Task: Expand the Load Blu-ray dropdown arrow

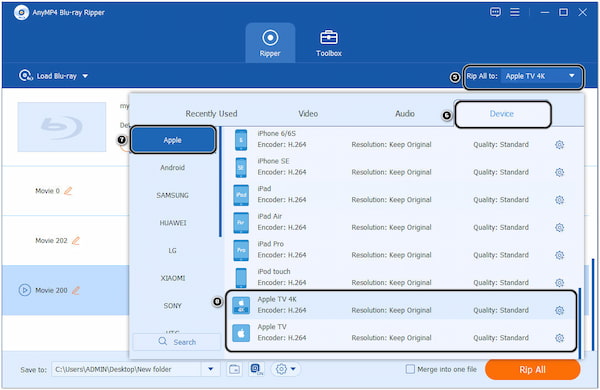Action: click(85, 76)
